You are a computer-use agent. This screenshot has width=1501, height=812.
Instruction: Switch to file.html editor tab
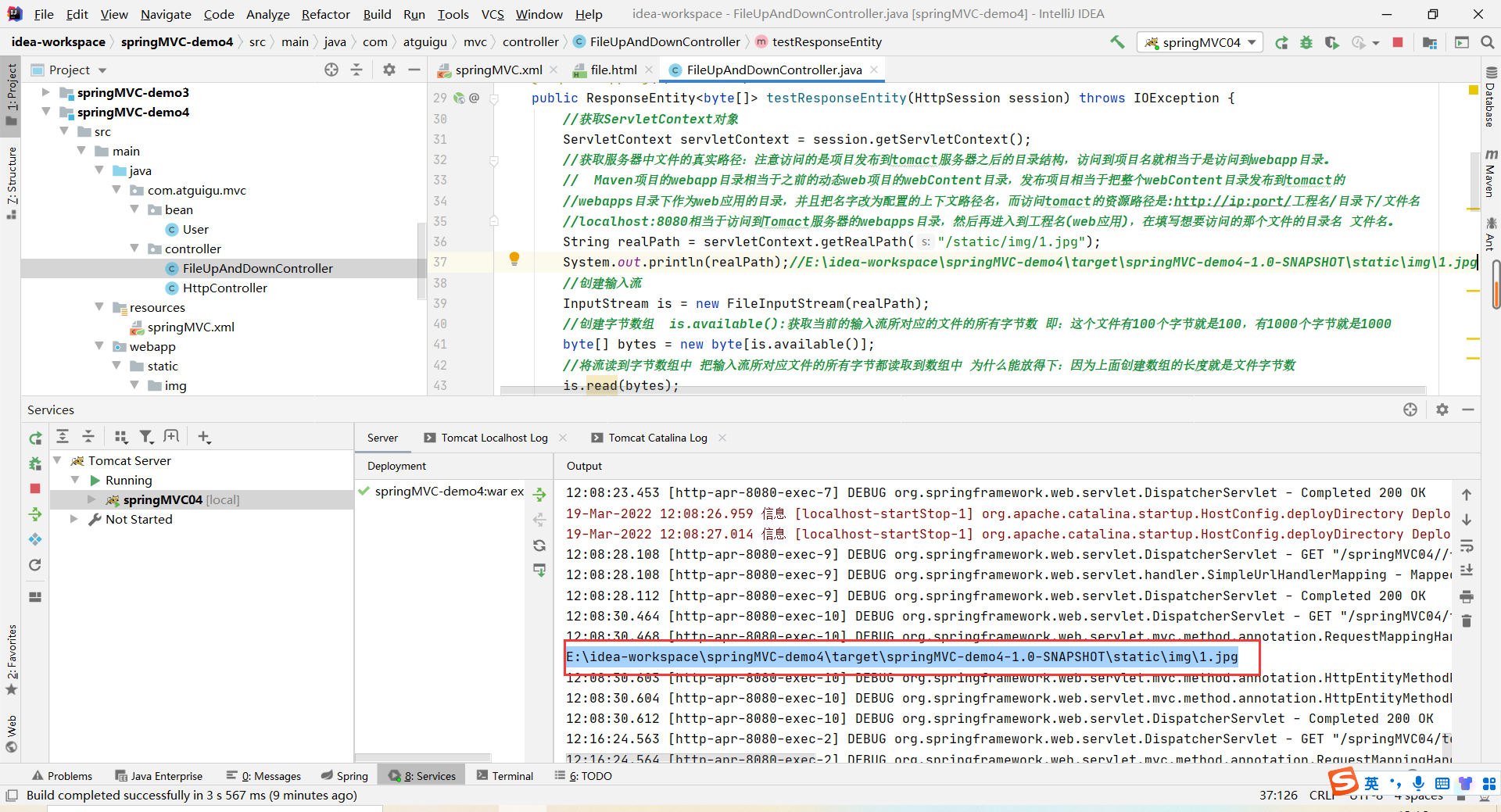click(x=613, y=70)
